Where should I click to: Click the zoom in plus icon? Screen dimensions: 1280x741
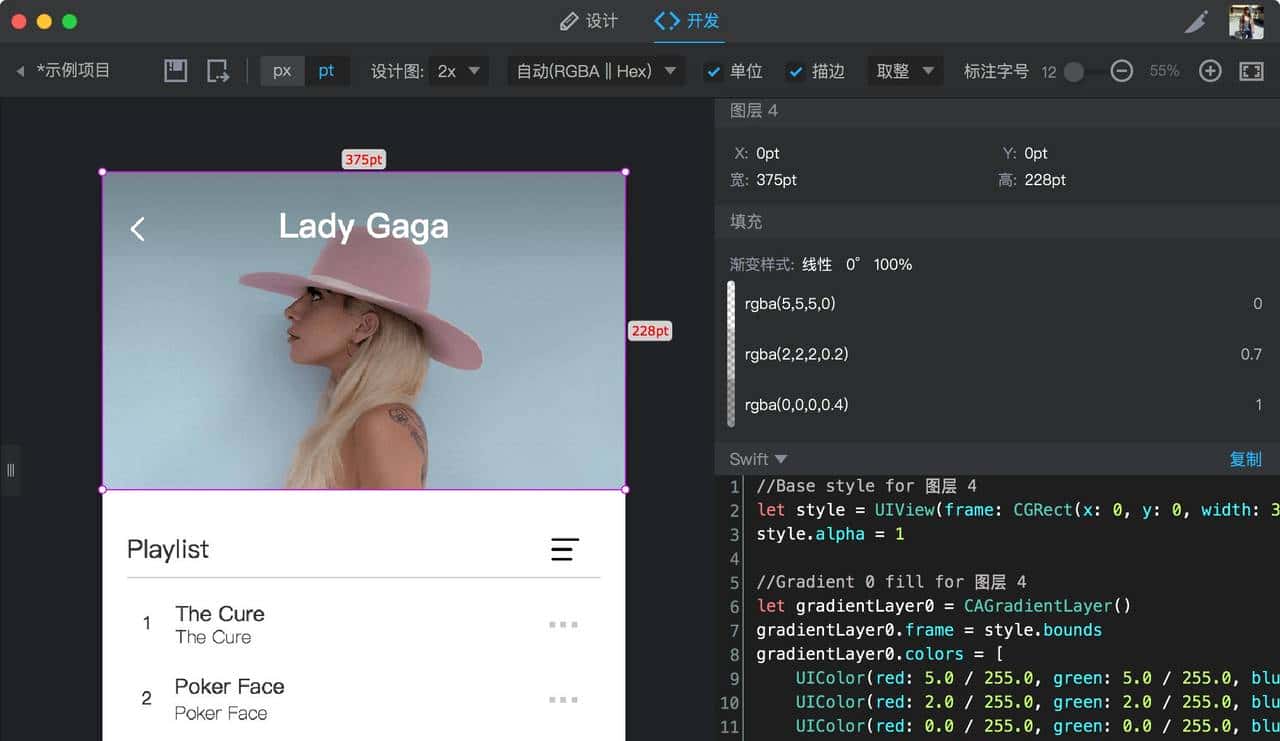tap(1210, 71)
